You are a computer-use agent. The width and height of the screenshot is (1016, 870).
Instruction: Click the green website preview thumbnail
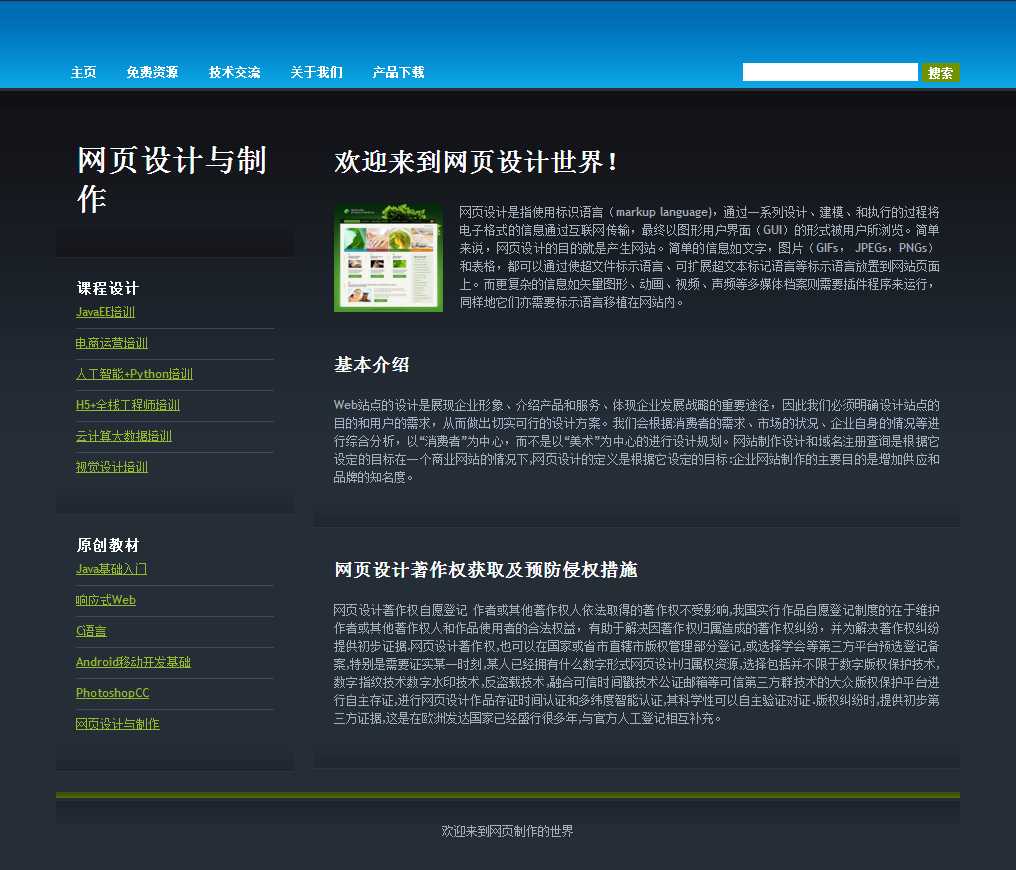[x=388, y=258]
